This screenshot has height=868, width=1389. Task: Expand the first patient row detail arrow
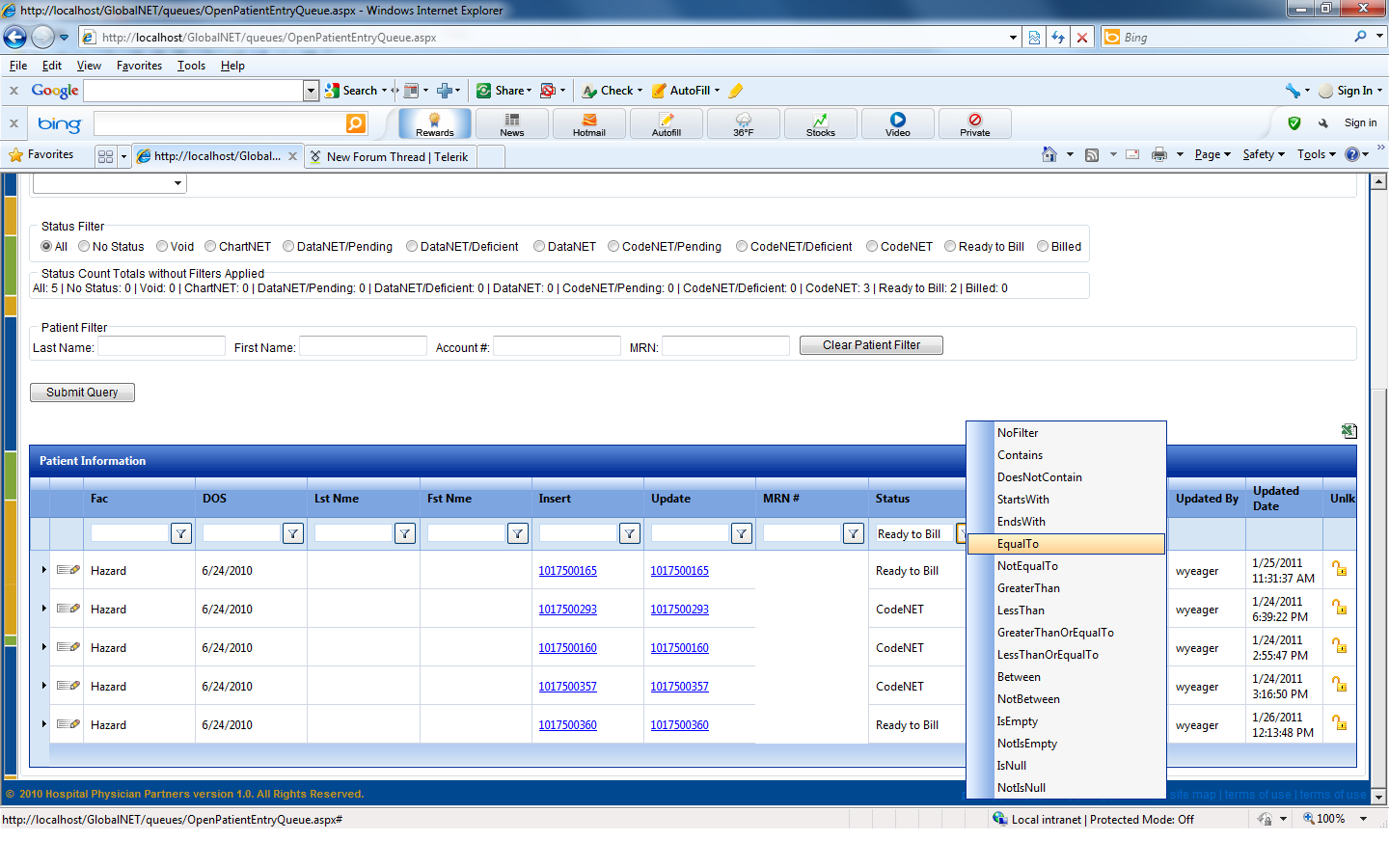coord(43,570)
